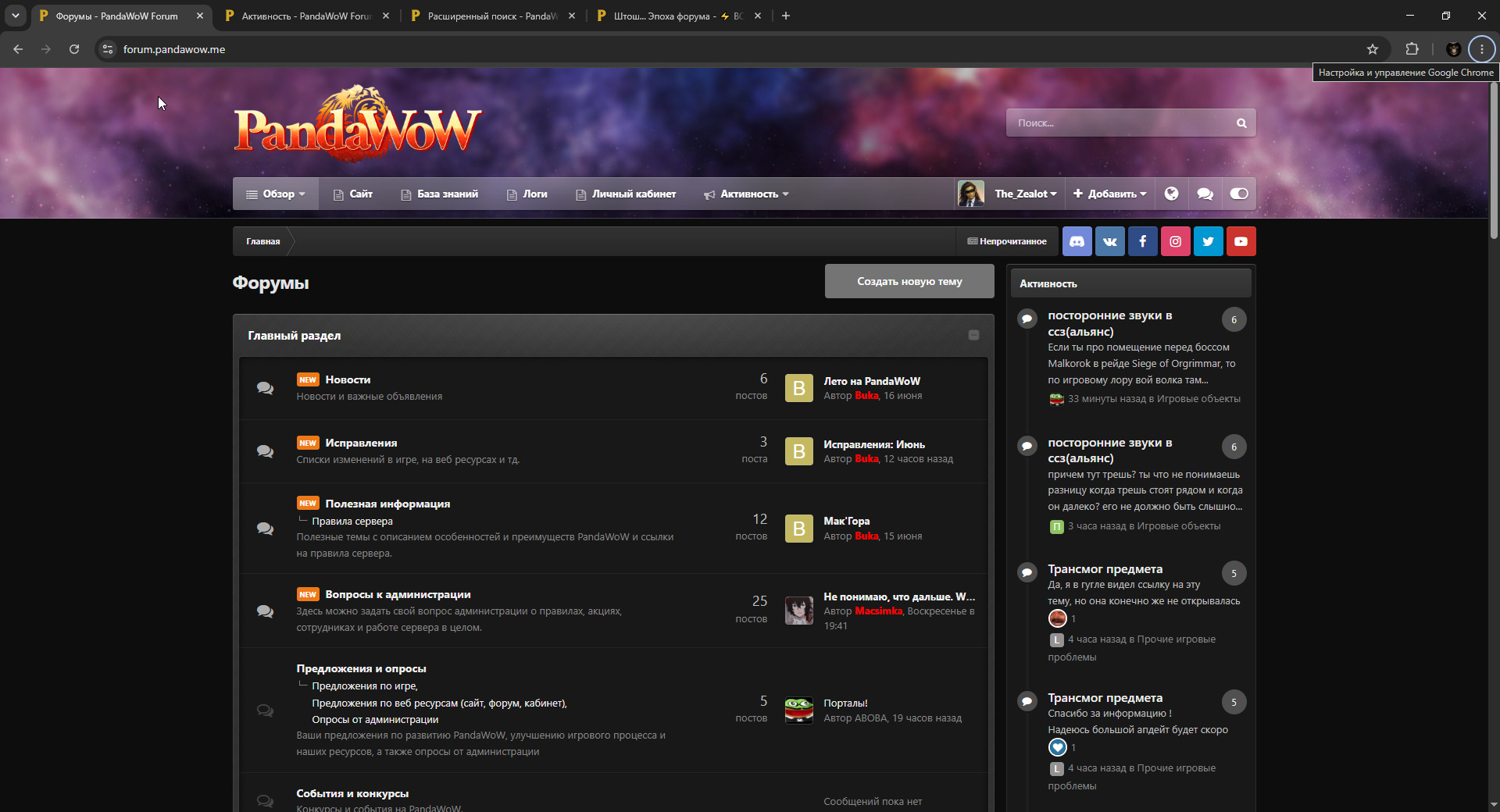
Task: Open the Опросы от администрации subforum
Action: click(375, 719)
